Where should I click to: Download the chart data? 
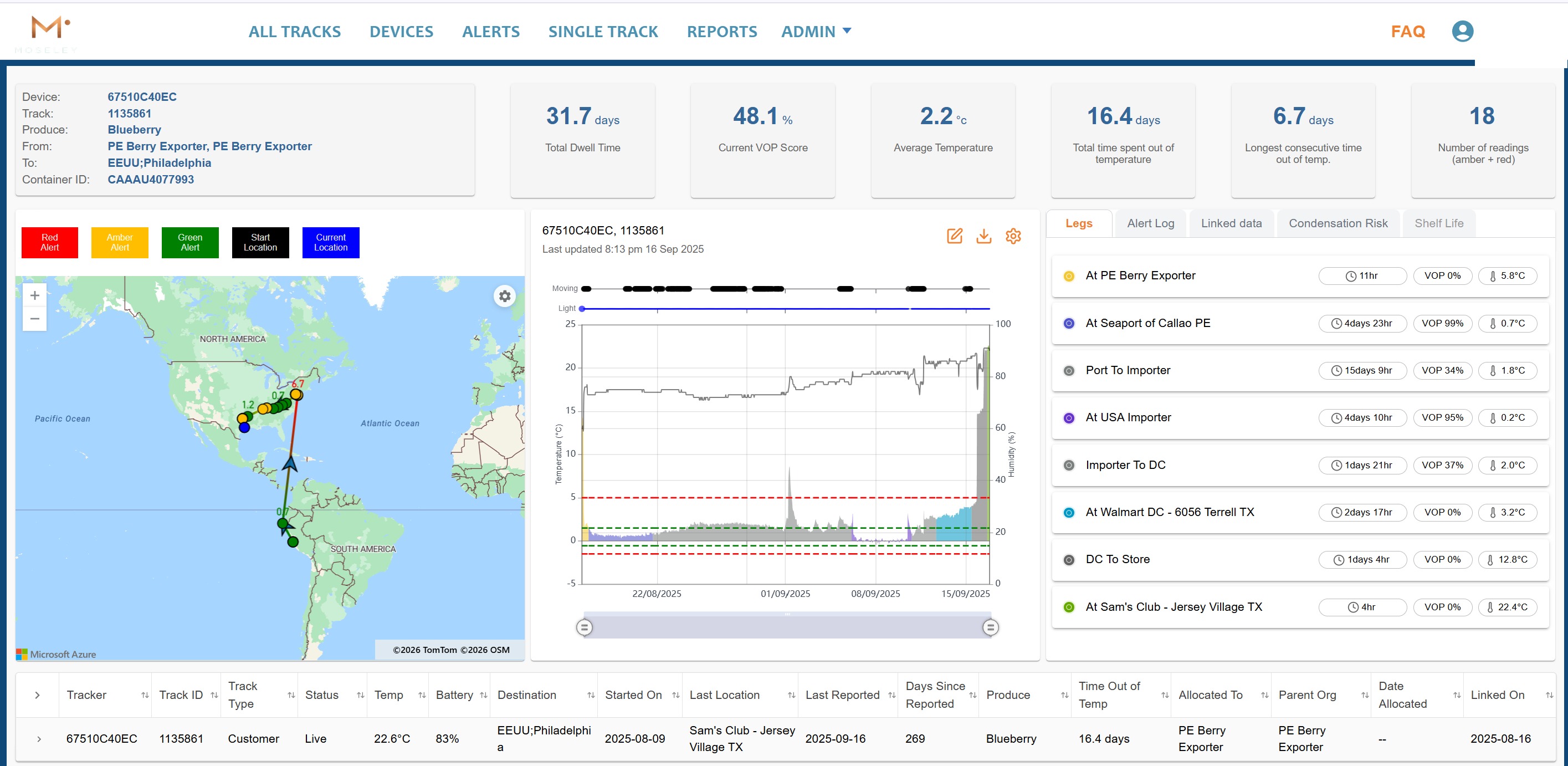983,236
